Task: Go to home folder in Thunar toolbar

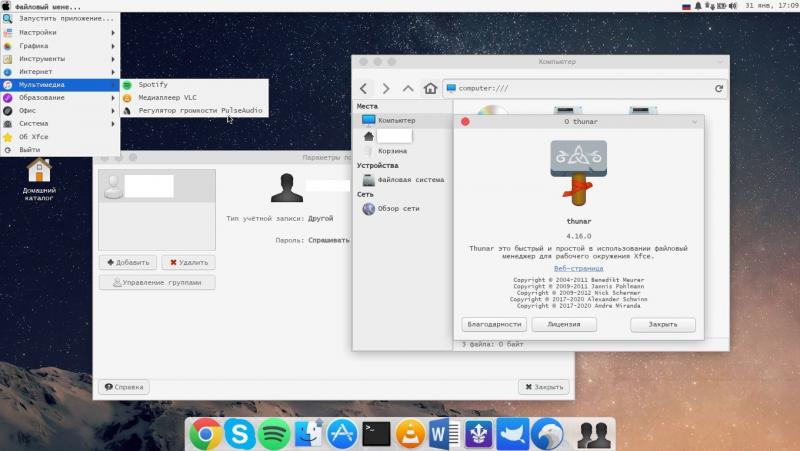Action: [x=430, y=88]
